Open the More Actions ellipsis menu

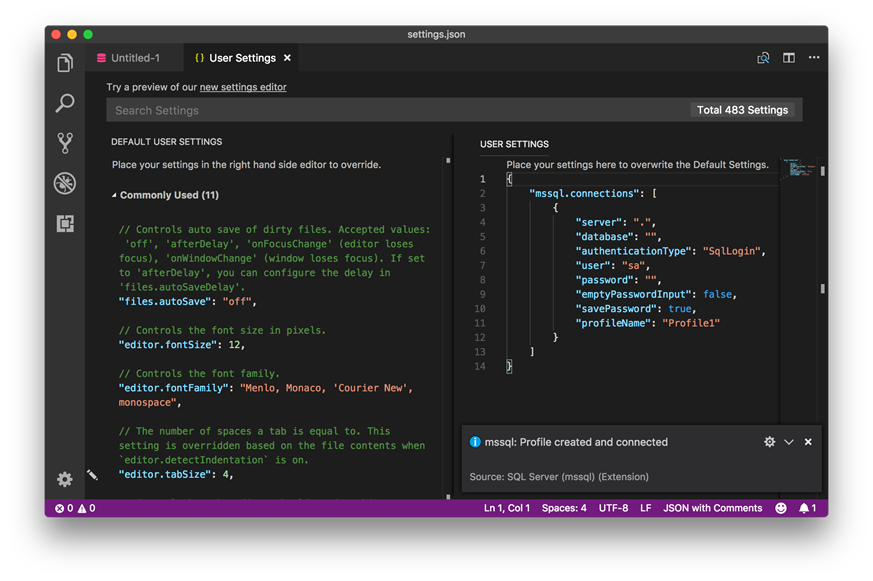pyautogui.click(x=814, y=57)
